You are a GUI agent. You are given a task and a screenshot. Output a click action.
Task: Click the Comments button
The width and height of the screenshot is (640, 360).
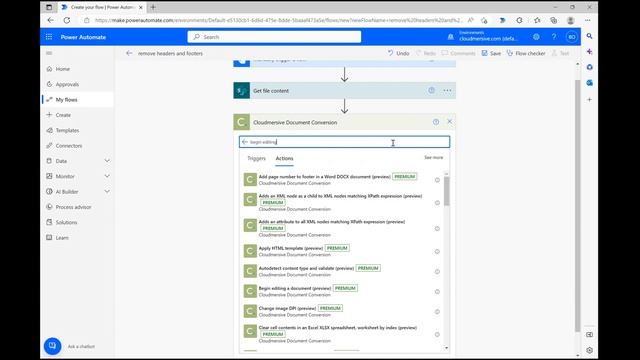point(458,53)
